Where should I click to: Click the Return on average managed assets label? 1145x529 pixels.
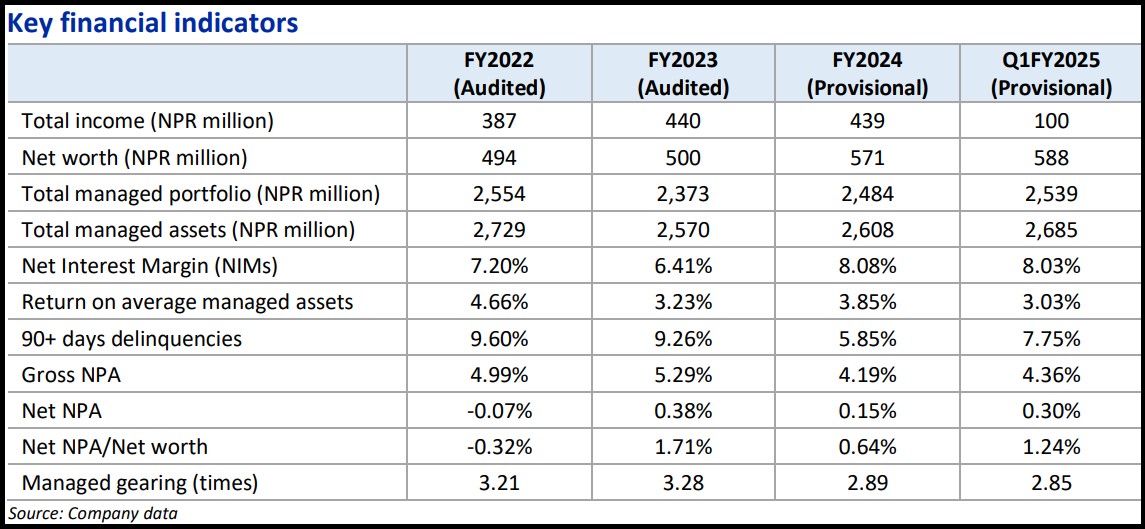[187, 302]
